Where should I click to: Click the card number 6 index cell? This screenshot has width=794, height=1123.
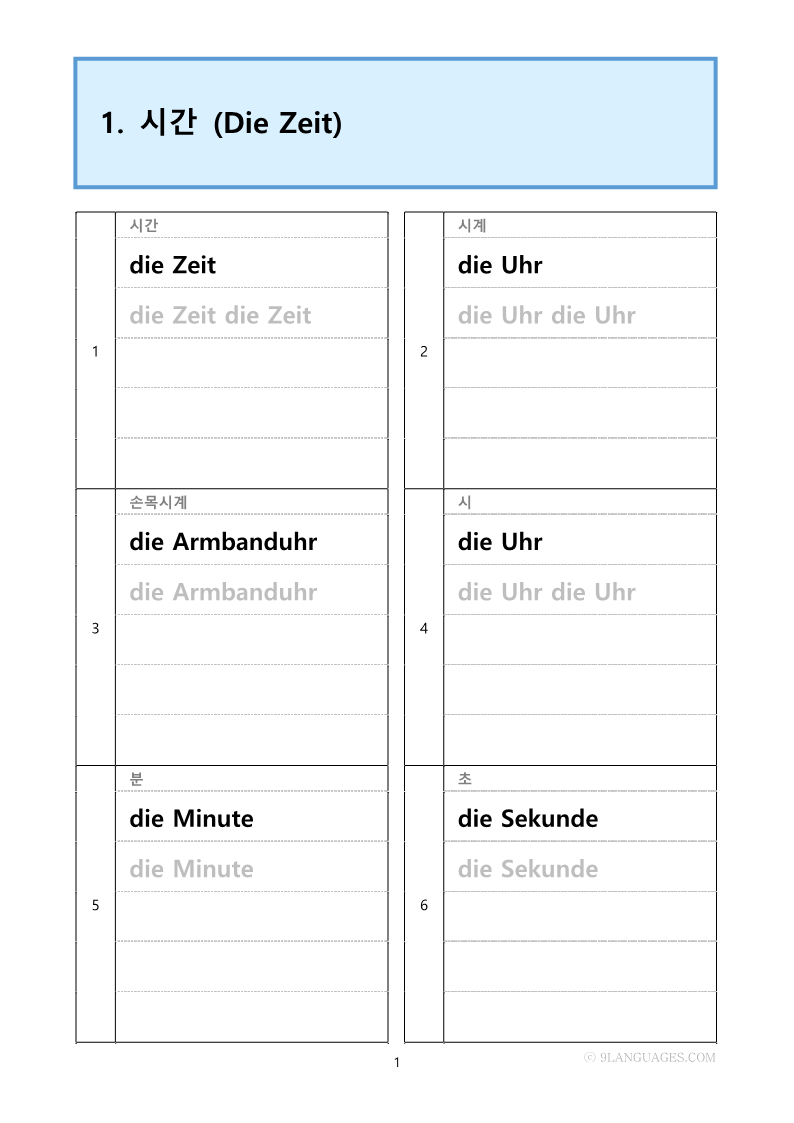coord(424,905)
